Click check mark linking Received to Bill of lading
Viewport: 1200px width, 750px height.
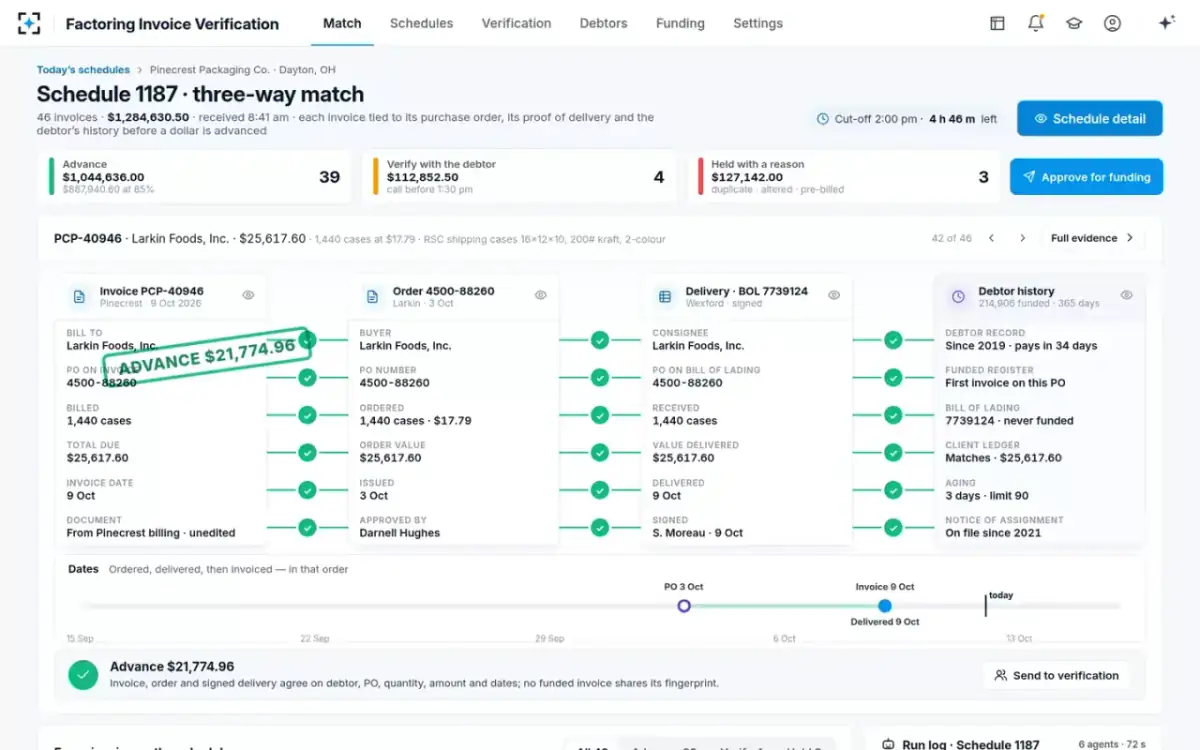(x=893, y=415)
